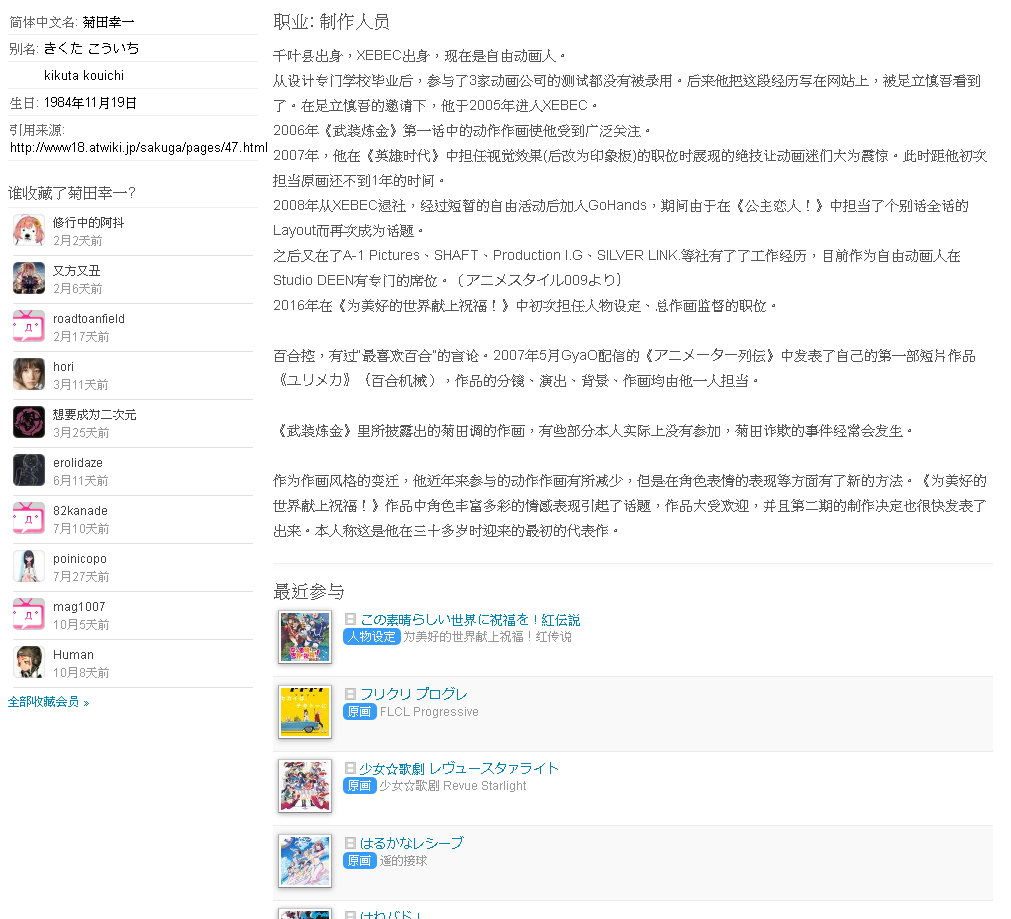Click poinicopo's avatar image

[29, 566]
